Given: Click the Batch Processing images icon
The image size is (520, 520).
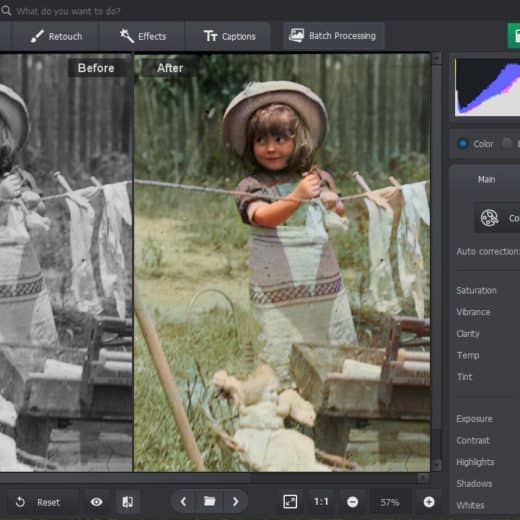Looking at the screenshot, I should [x=296, y=35].
